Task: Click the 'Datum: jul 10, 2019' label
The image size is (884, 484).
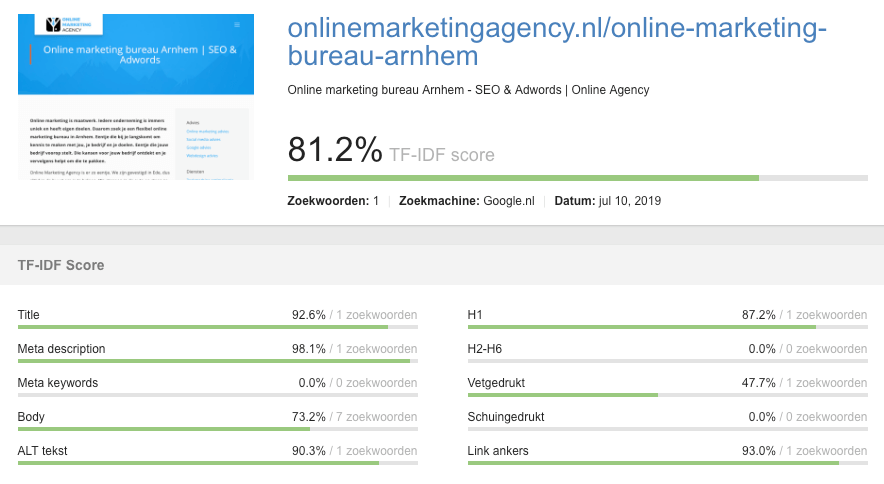Action: click(x=608, y=201)
